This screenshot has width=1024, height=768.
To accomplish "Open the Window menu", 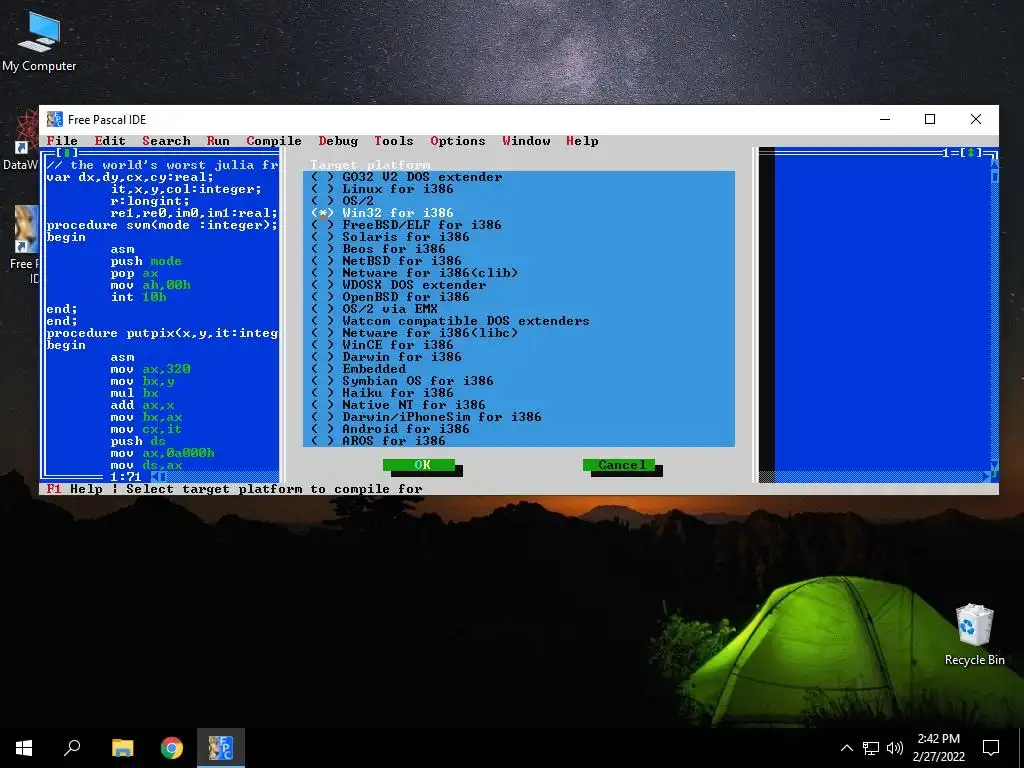I will [526, 141].
